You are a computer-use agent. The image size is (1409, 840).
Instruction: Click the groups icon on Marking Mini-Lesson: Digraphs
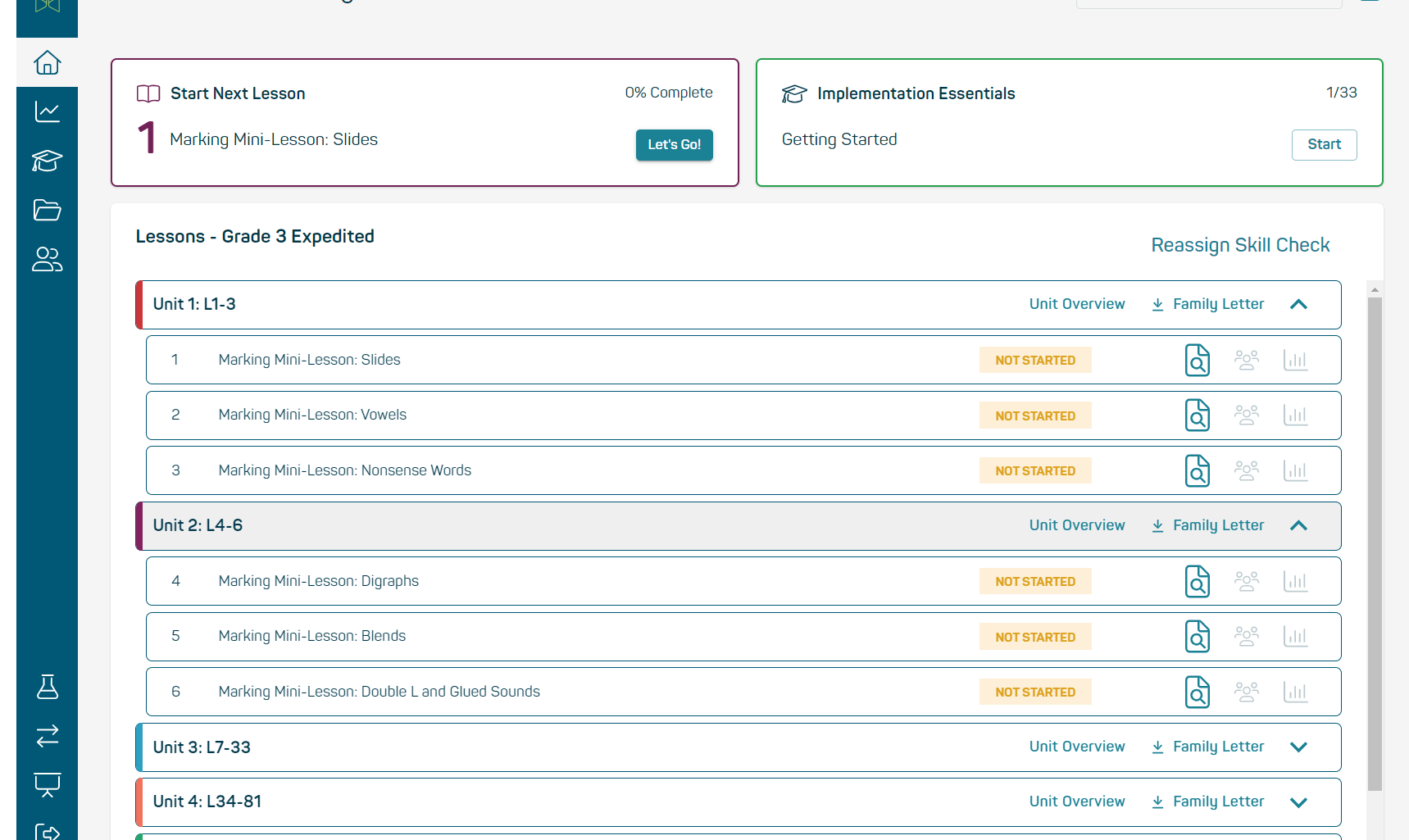point(1247,580)
